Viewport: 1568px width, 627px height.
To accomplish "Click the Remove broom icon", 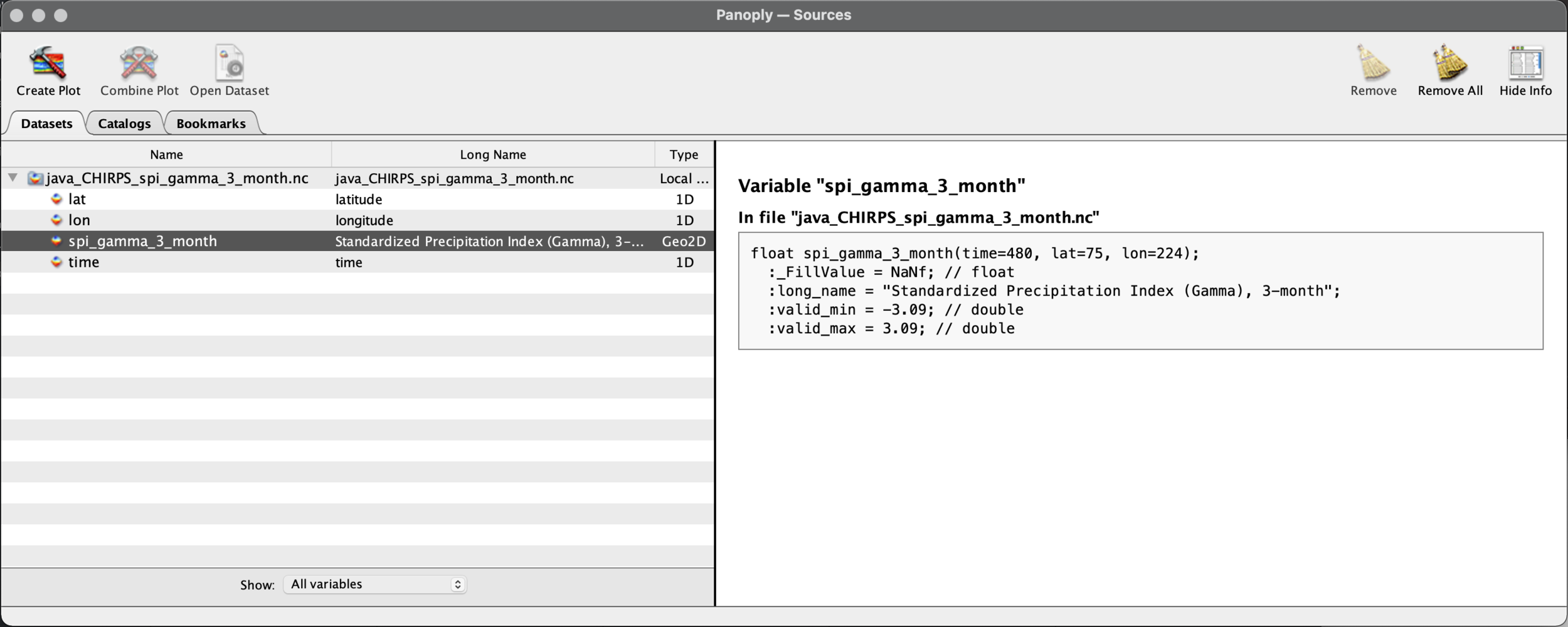I will click(x=1373, y=63).
